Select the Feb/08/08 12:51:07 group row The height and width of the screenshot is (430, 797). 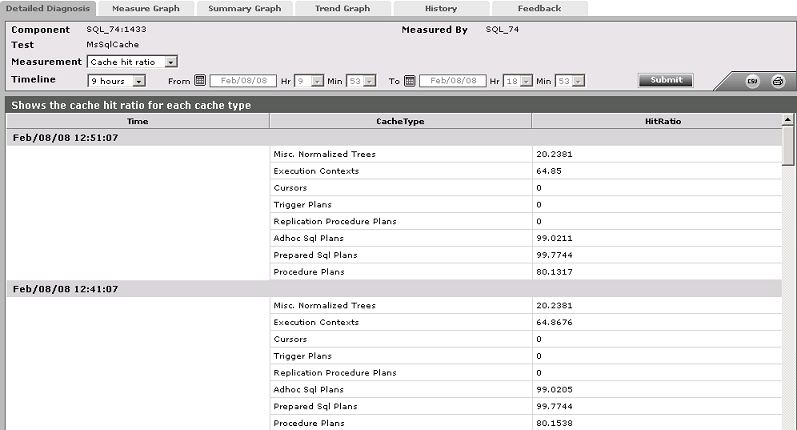pos(394,138)
